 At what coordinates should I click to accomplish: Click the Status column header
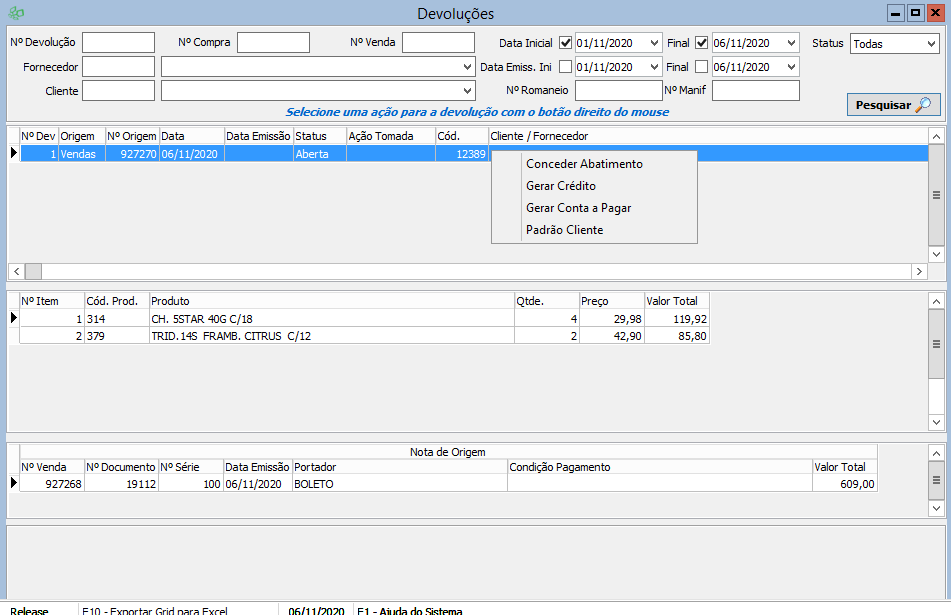tap(318, 136)
